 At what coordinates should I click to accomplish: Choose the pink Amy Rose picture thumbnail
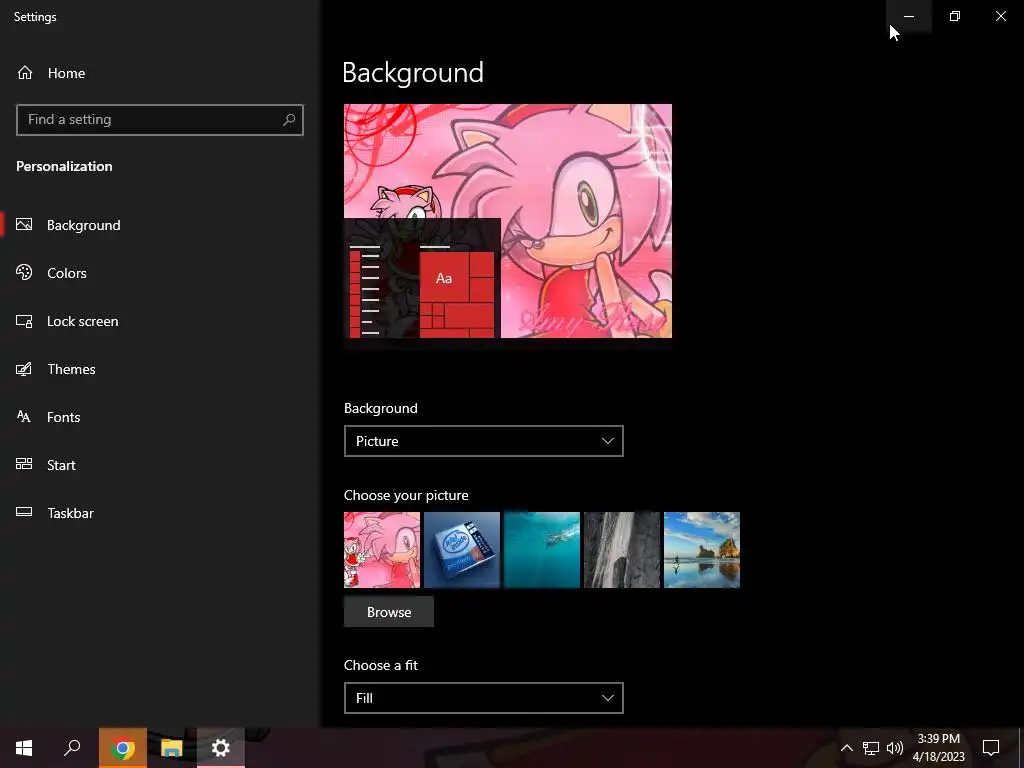pyautogui.click(x=382, y=550)
